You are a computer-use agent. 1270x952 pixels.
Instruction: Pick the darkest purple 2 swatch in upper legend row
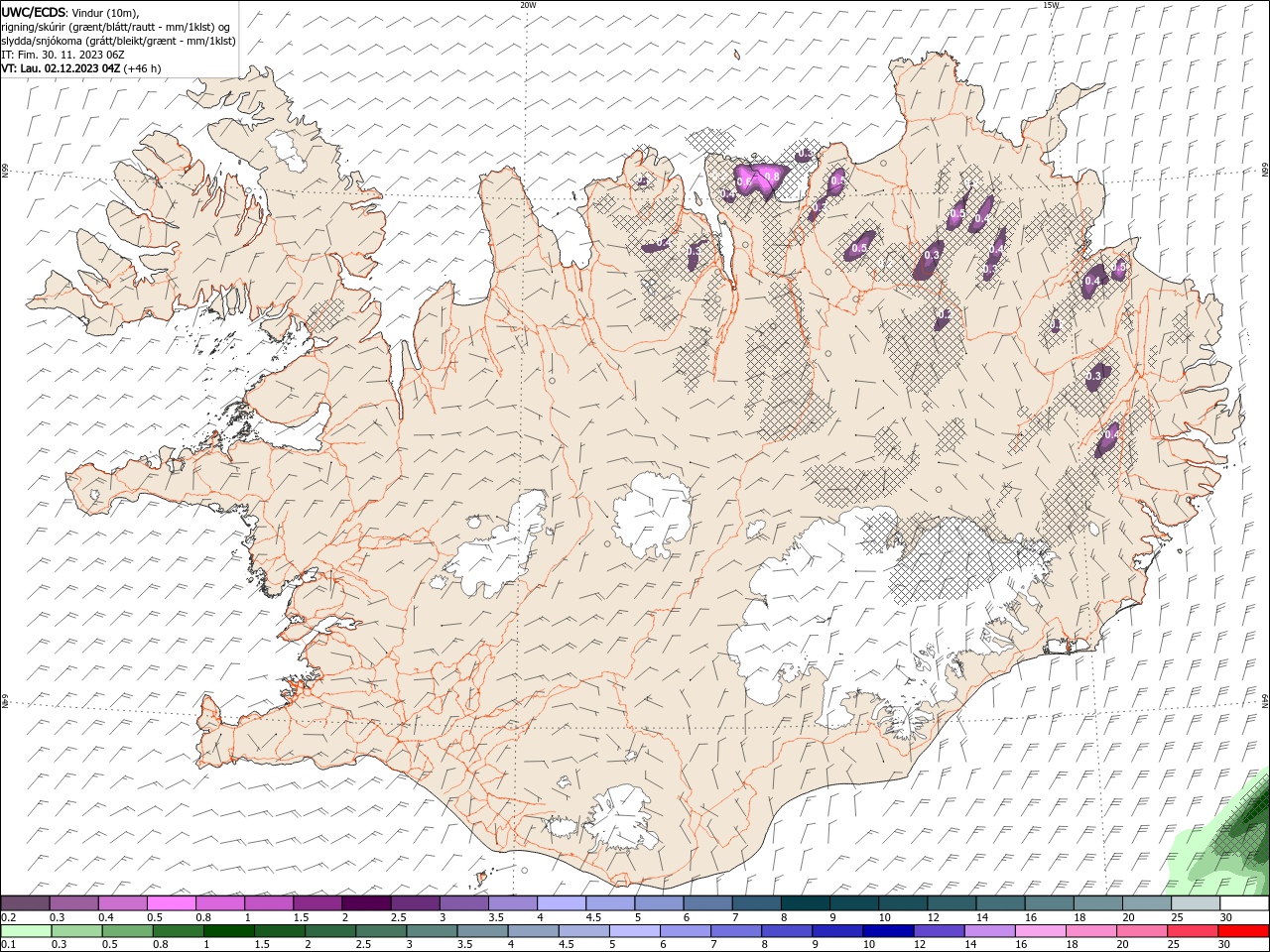(x=365, y=903)
